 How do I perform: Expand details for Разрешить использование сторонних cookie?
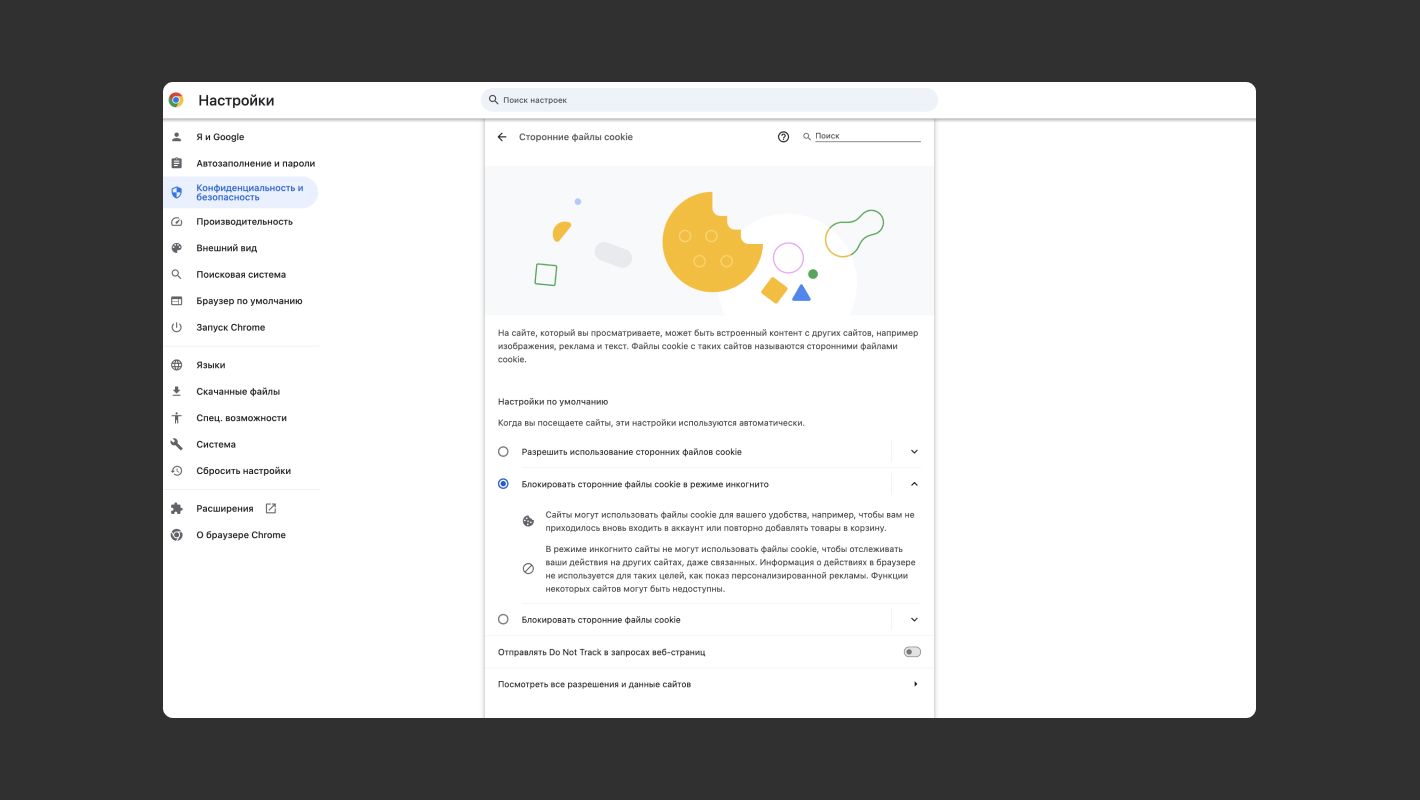click(913, 451)
